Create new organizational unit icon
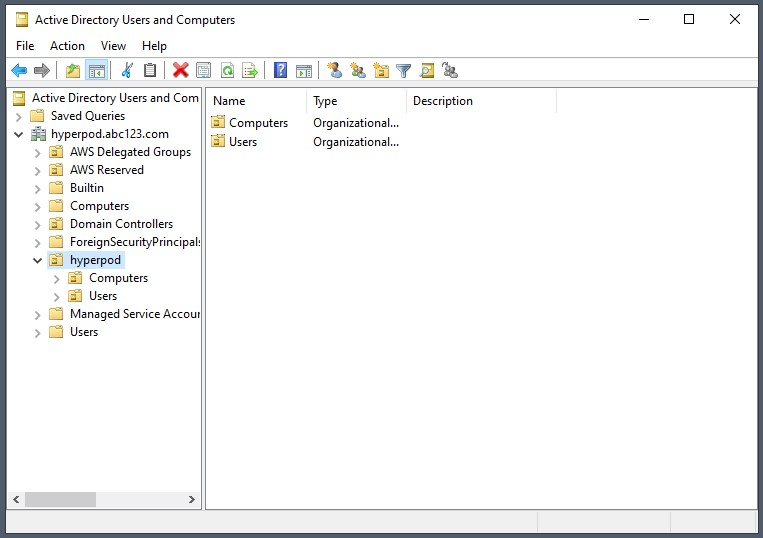This screenshot has width=763, height=538. click(x=381, y=71)
